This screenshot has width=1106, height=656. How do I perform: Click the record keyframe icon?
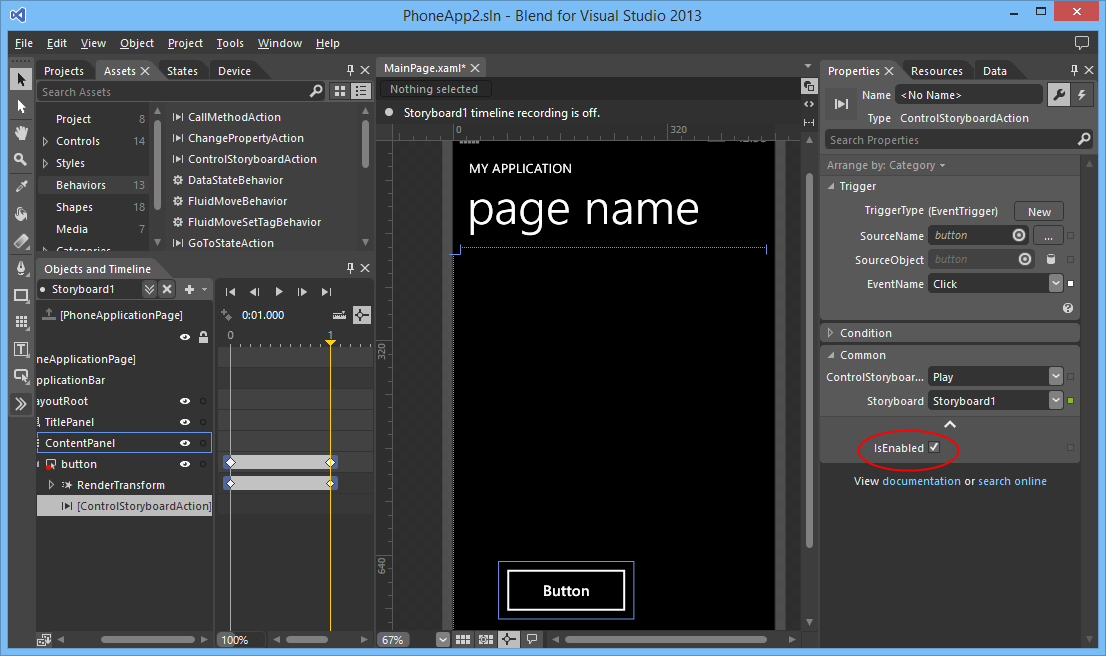coord(226,315)
